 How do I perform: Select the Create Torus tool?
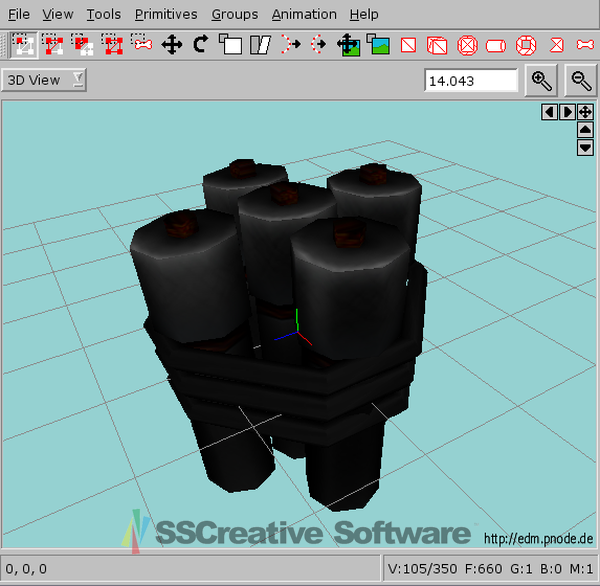pyautogui.click(x=526, y=45)
